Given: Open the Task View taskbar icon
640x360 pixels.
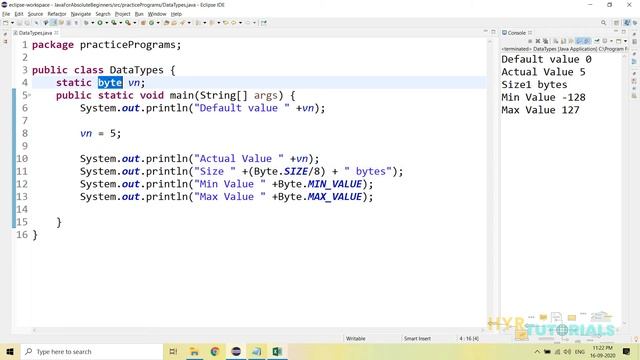Looking at the screenshot, I should [x=173, y=351].
